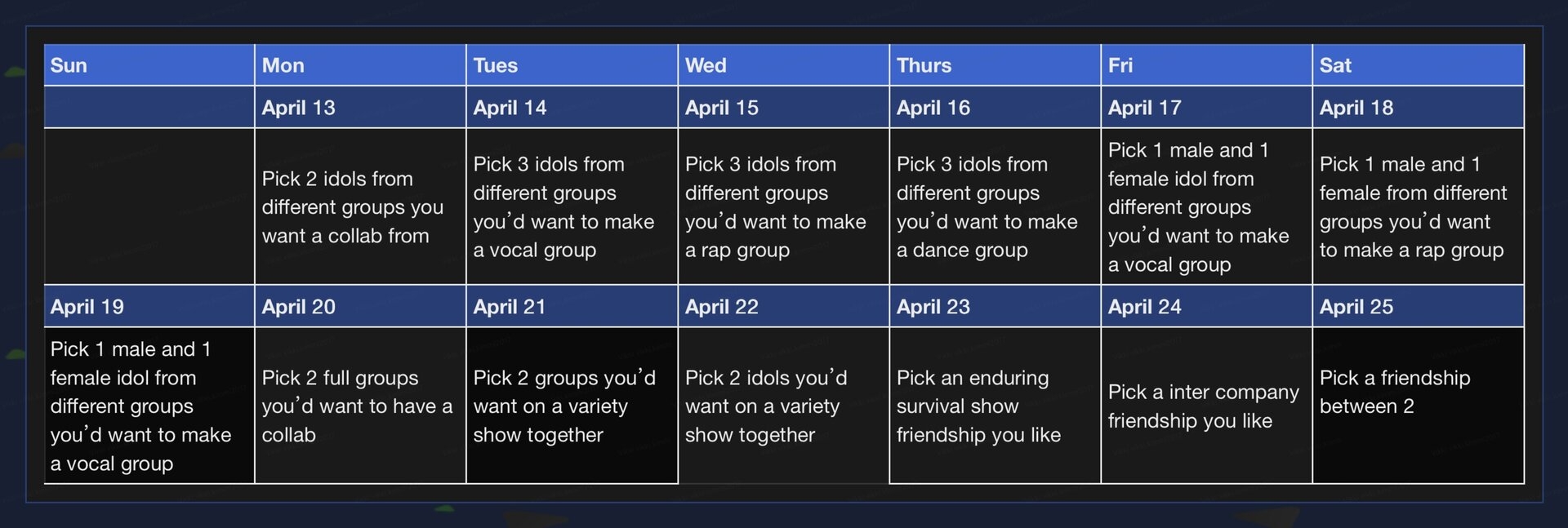Select the Thurs column header
This screenshot has height=528, width=1568.
tap(995, 65)
